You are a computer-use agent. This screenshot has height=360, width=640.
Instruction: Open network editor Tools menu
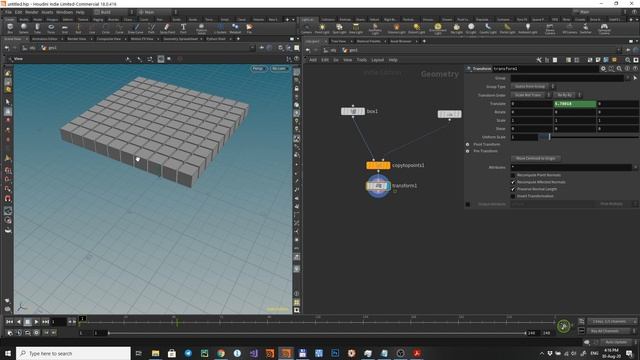click(x=362, y=60)
